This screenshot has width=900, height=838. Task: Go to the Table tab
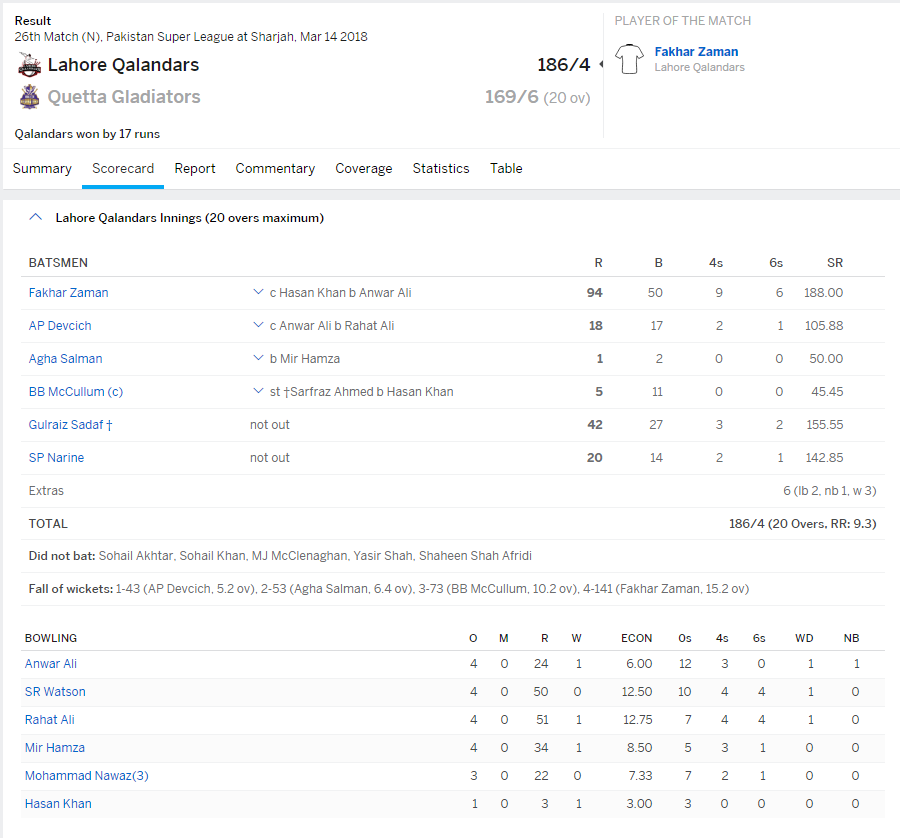click(x=506, y=168)
